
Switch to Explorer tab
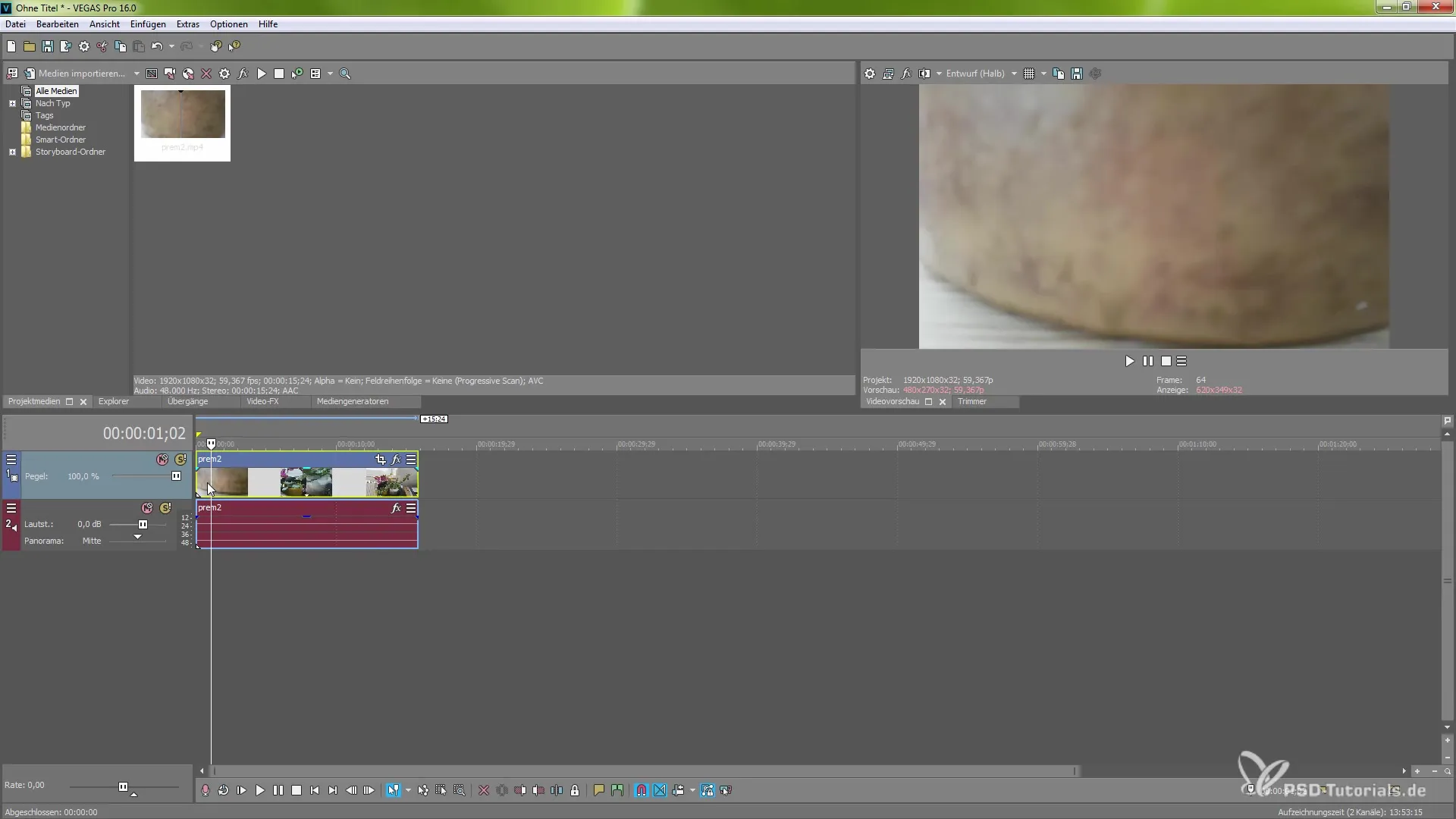114,401
